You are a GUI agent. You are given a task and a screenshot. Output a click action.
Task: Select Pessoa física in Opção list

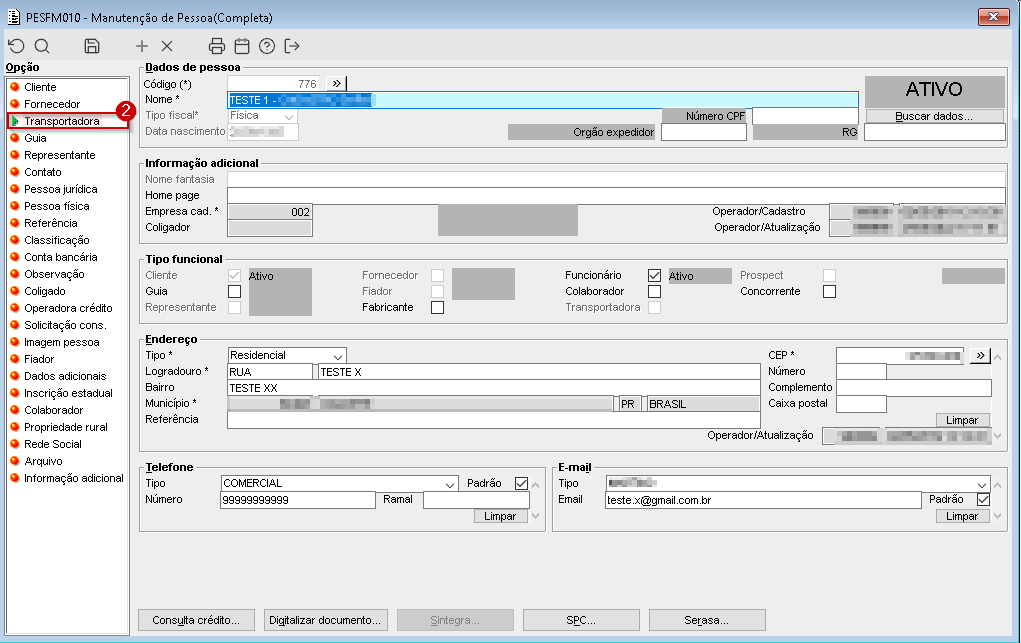57,206
